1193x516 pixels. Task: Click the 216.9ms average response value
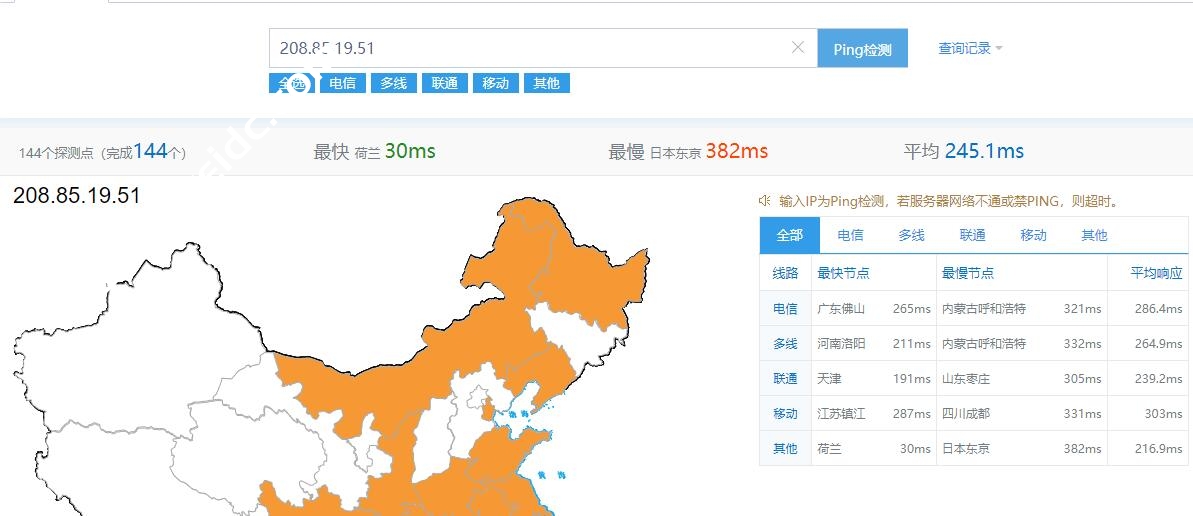1159,448
